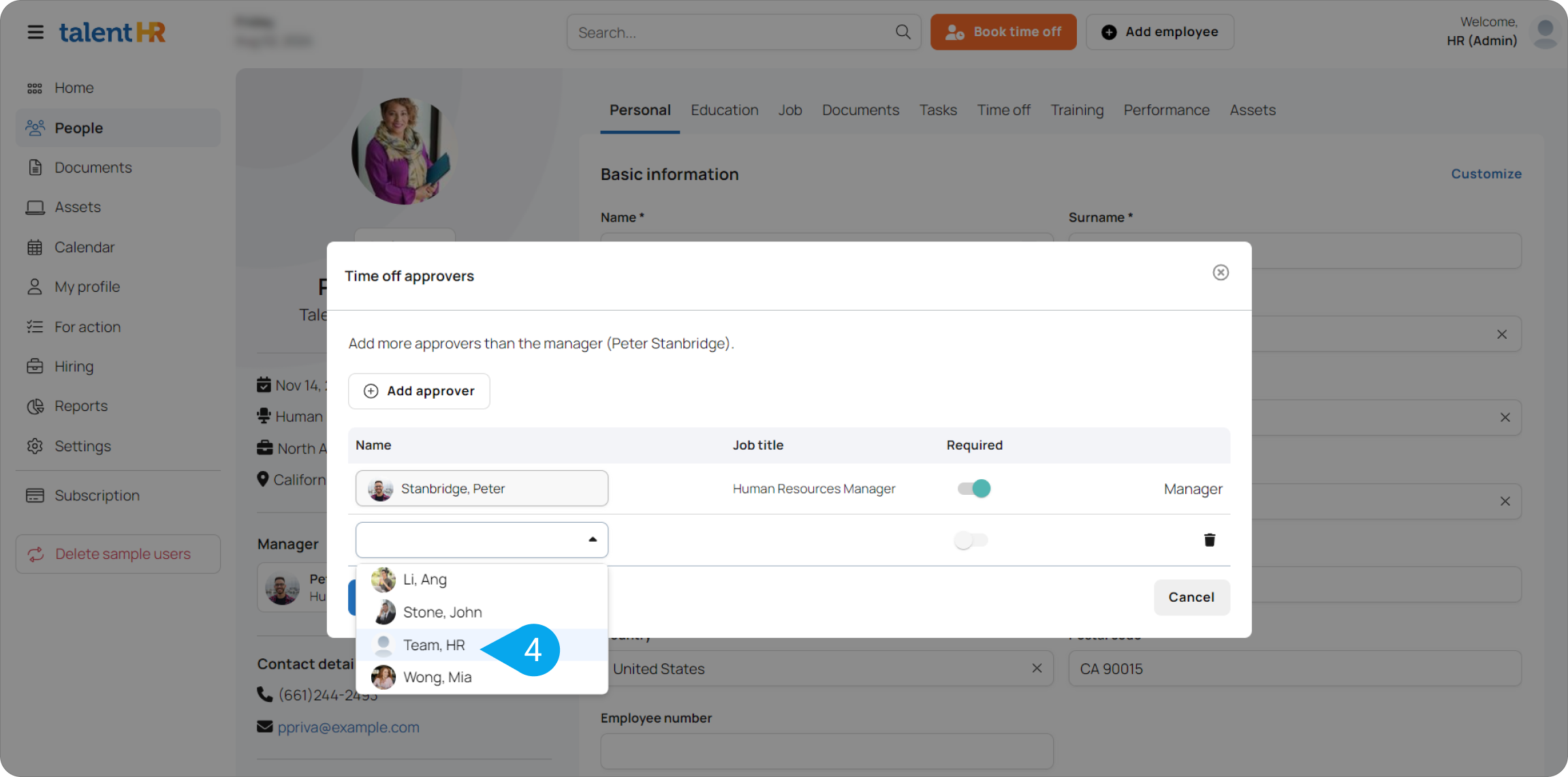Click the search magnifier icon
The width and height of the screenshot is (1568, 777).
click(903, 32)
